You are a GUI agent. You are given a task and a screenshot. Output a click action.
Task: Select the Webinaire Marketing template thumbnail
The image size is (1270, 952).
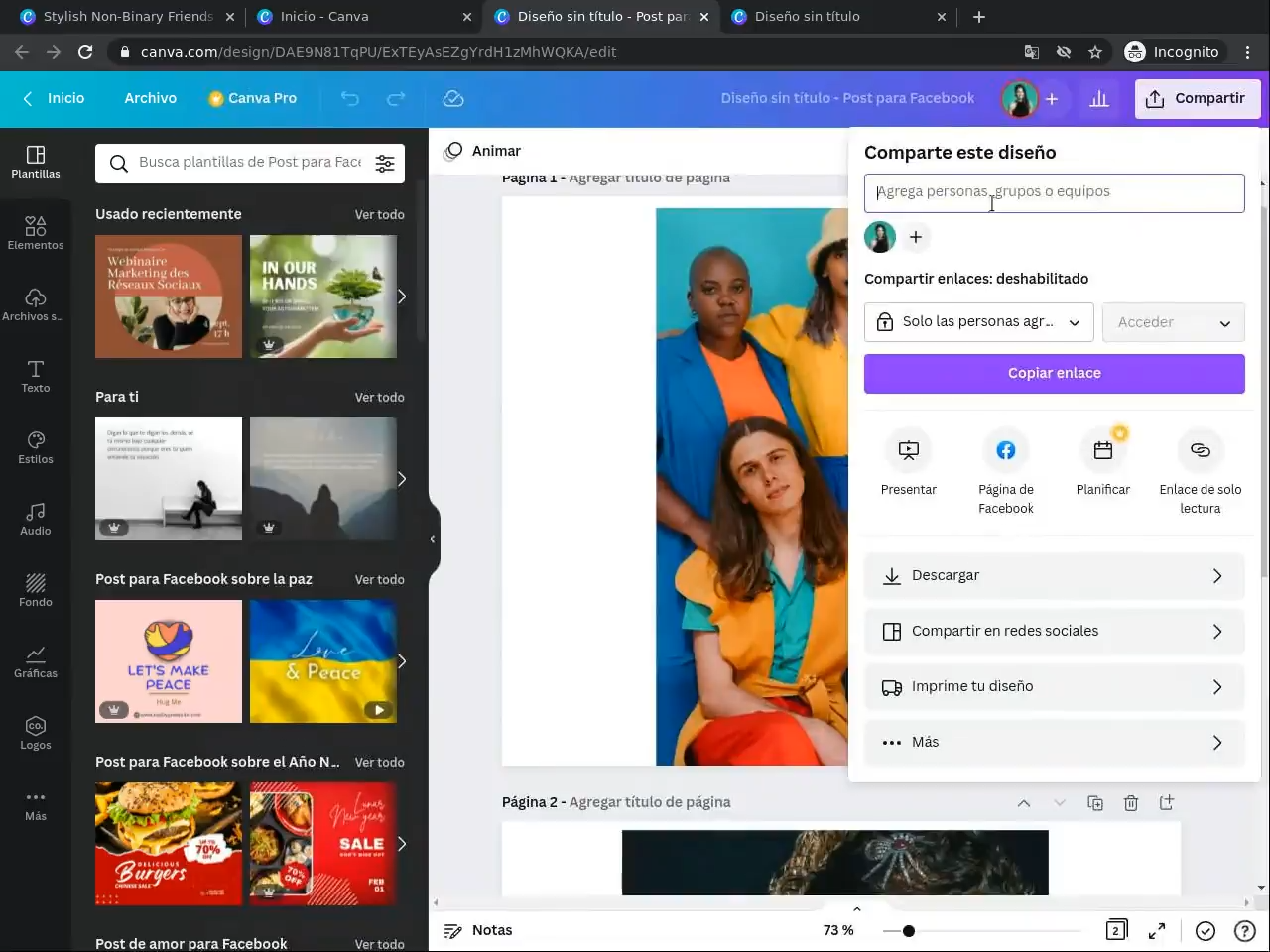169,297
